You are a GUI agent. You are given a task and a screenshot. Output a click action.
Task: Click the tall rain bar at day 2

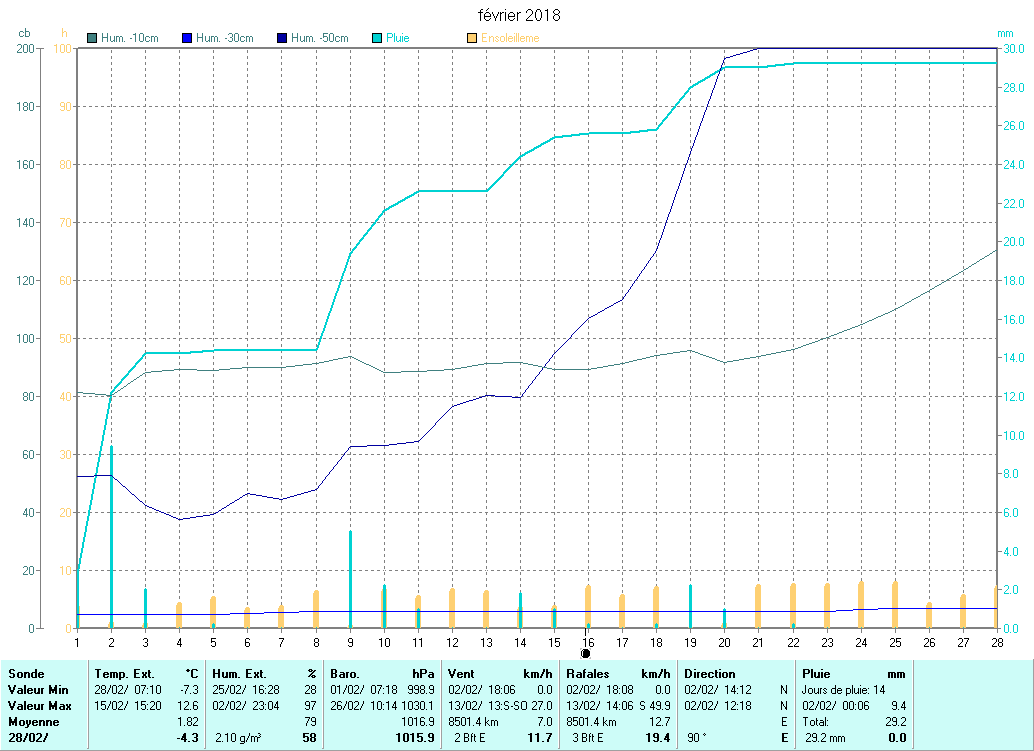point(111,540)
